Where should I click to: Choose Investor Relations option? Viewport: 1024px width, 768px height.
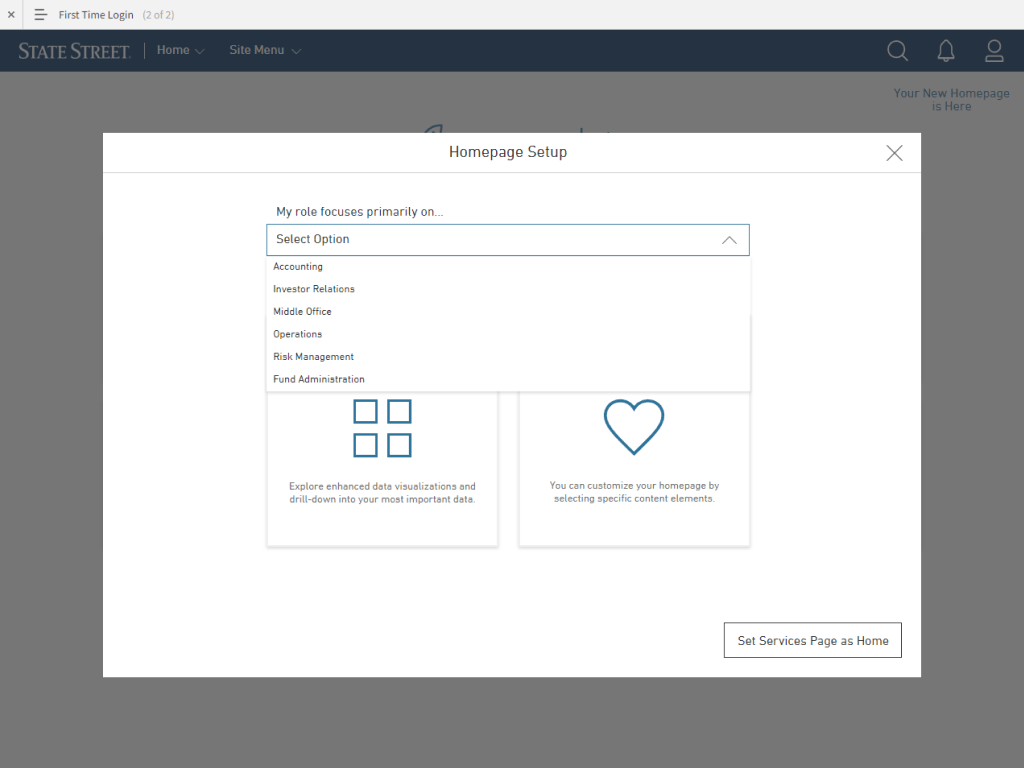tap(314, 289)
